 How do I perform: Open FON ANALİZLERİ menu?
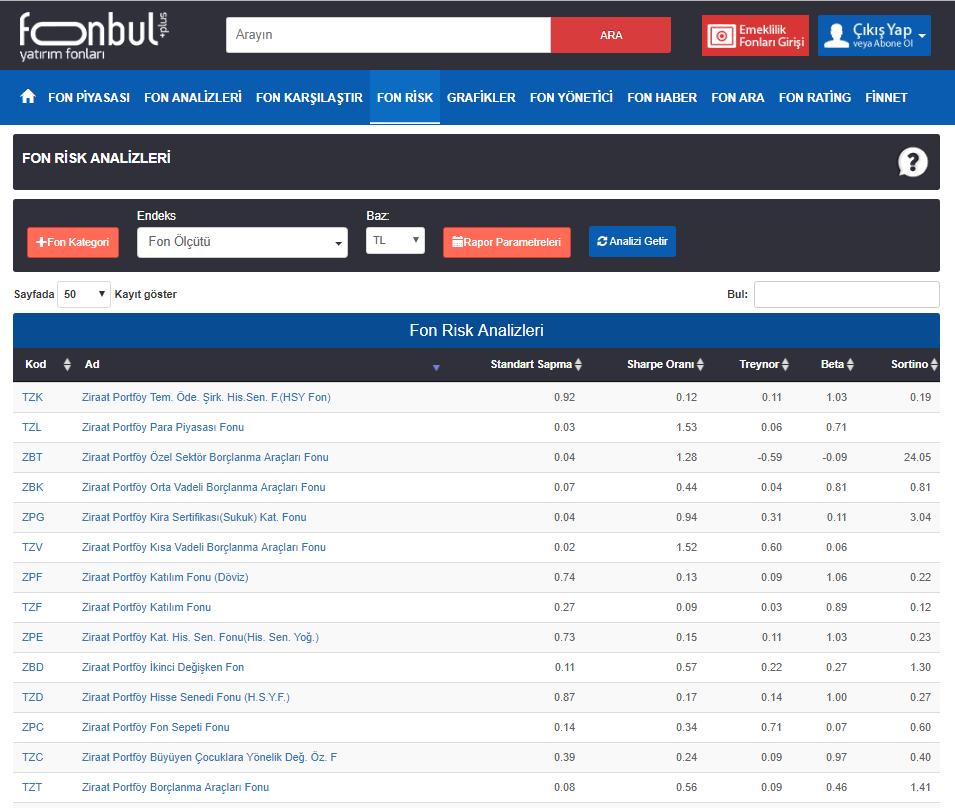click(x=193, y=97)
